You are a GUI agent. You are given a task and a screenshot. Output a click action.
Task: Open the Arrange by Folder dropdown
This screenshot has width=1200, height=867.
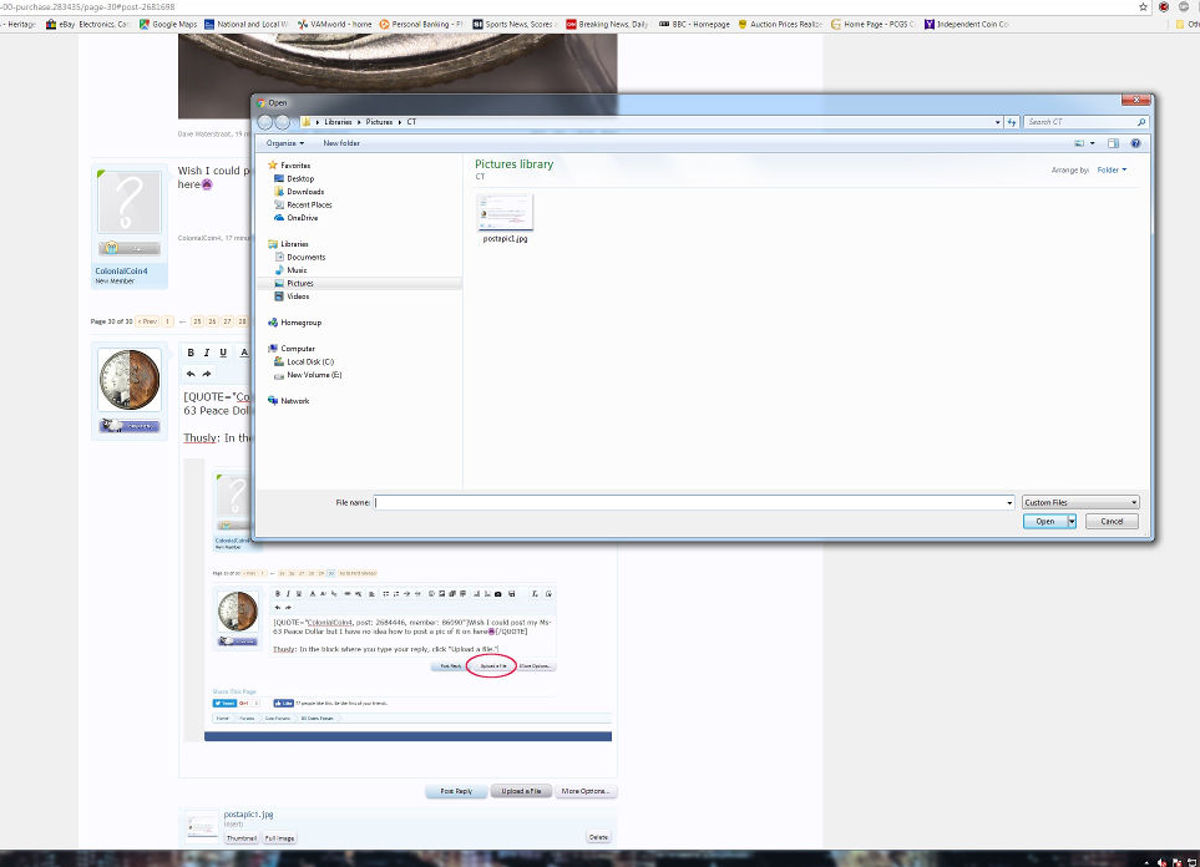tap(1111, 170)
